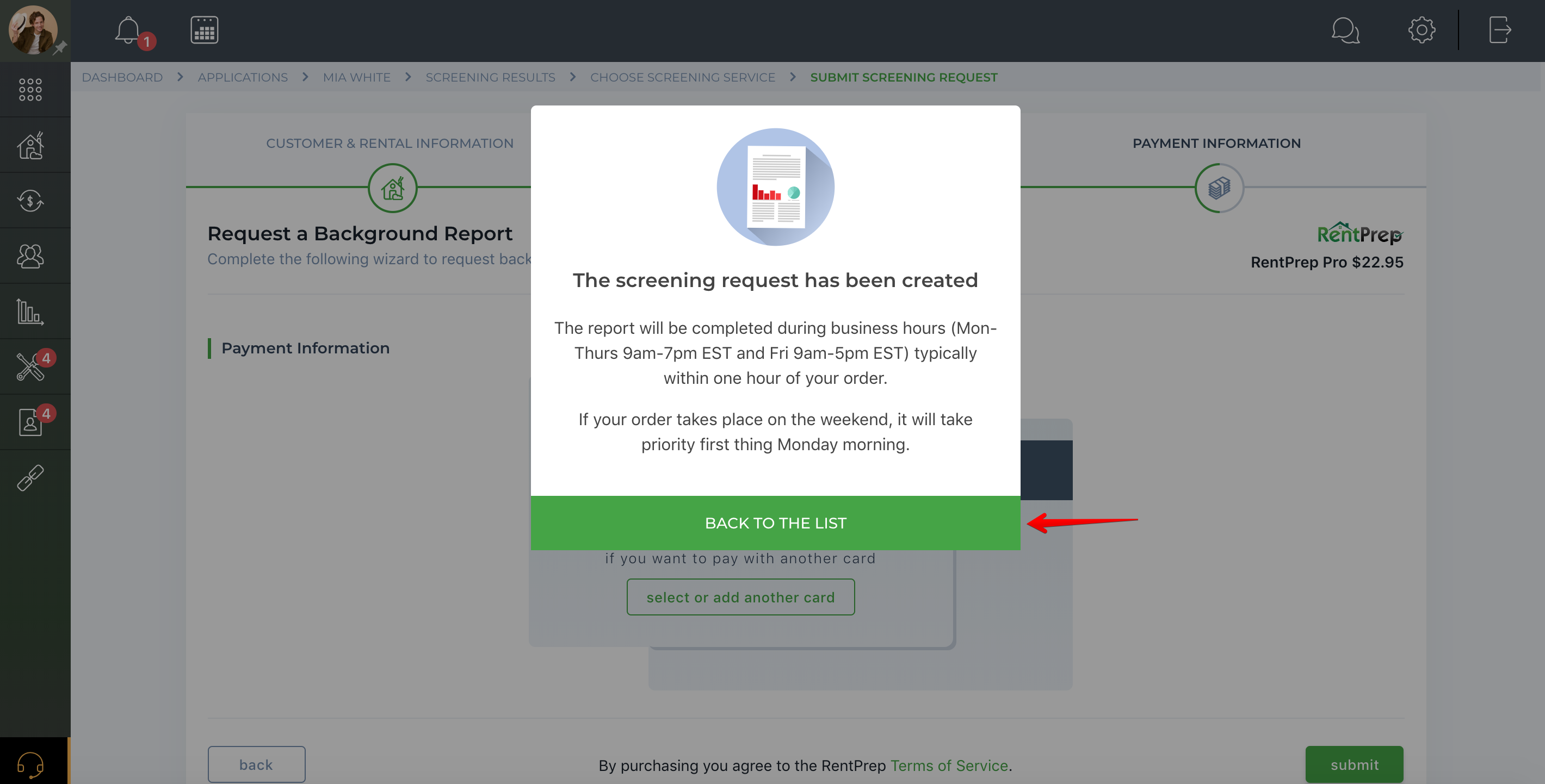Open the chat messages icon
Viewport: 1545px width, 784px height.
pos(1345,30)
